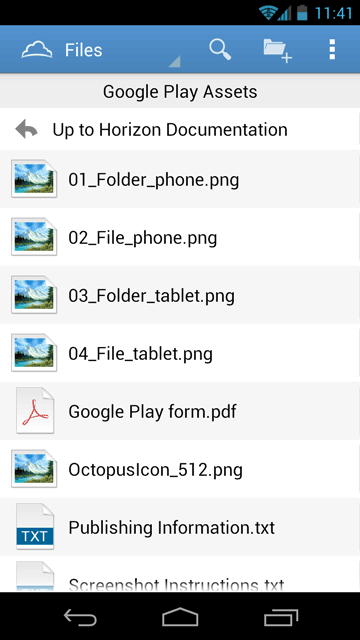Image resolution: width=360 pixels, height=640 pixels.
Task: Open 02_File_phone.png file
Action: pyautogui.click(x=180, y=237)
